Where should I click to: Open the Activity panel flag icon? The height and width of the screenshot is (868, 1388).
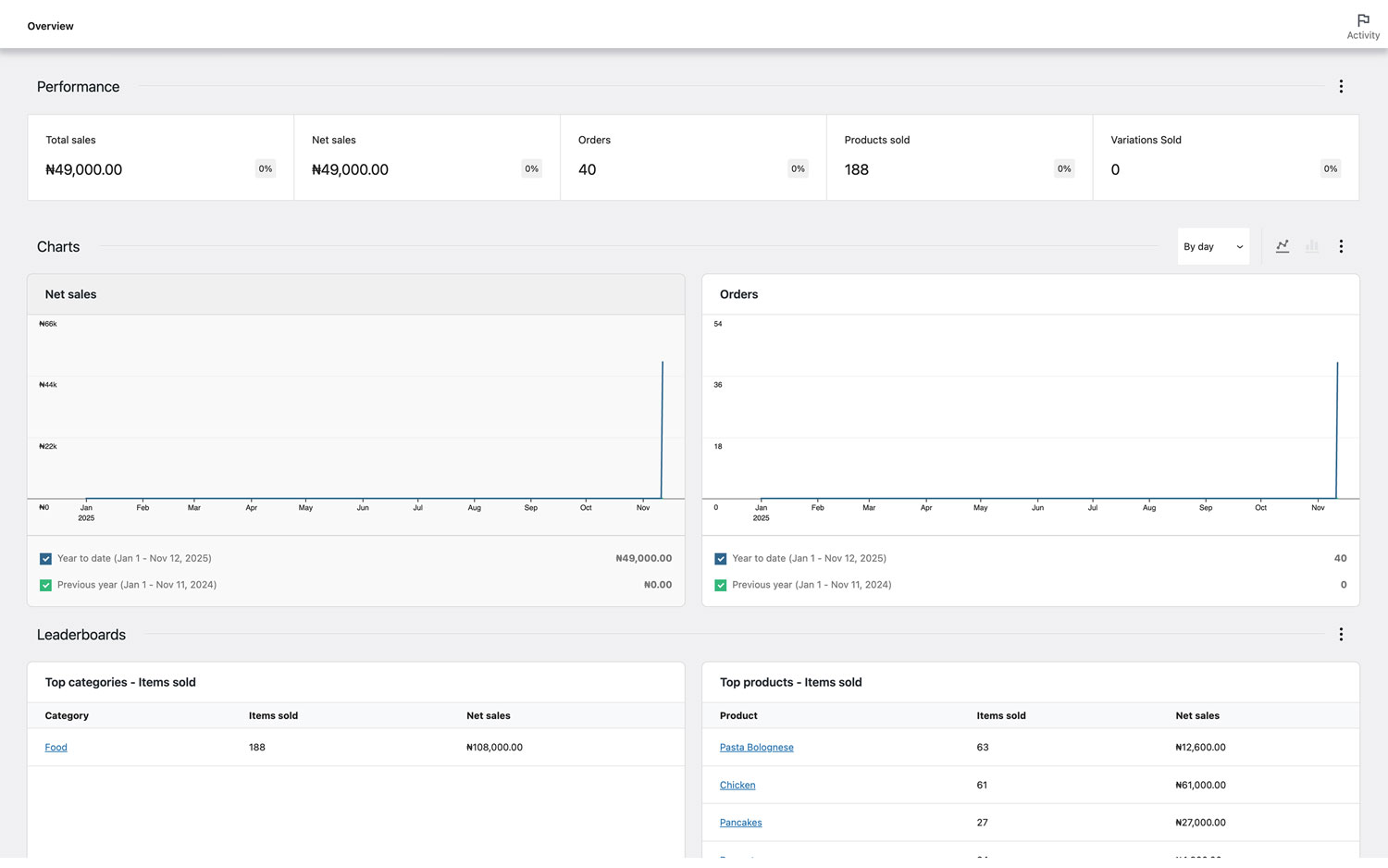[x=1362, y=21]
